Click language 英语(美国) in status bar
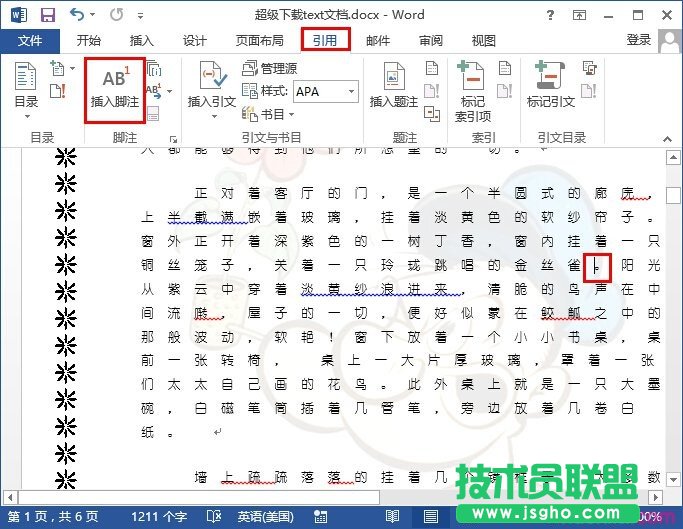The image size is (683, 529). click(265, 517)
